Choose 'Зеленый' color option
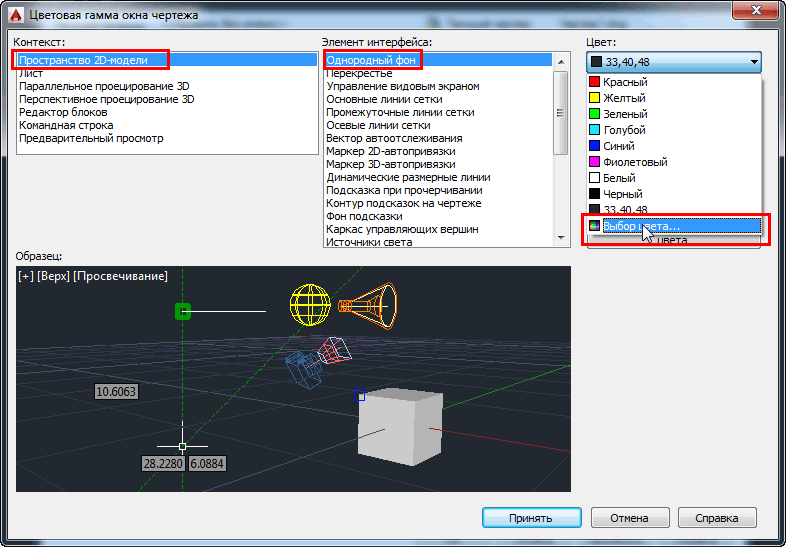Image resolution: width=786 pixels, height=547 pixels. click(674, 114)
